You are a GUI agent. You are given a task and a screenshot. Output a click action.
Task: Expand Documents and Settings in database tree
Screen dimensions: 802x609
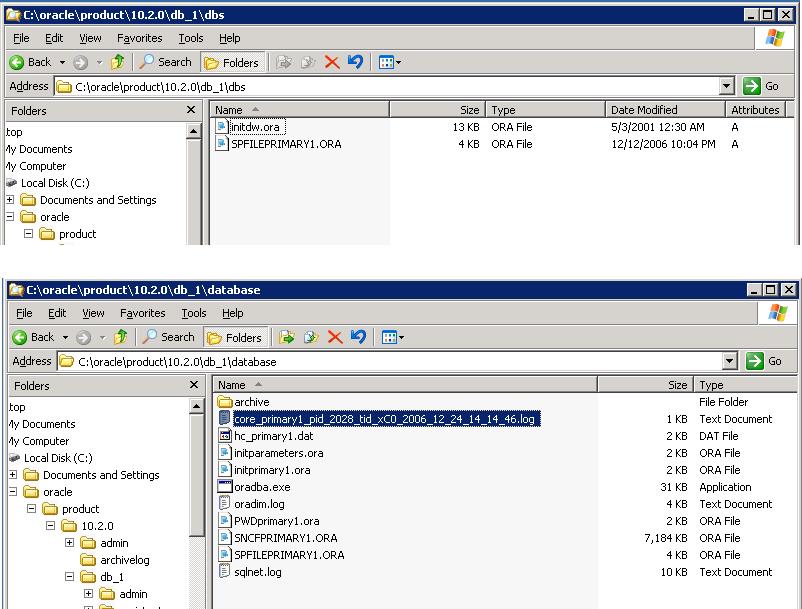[x=13, y=475]
